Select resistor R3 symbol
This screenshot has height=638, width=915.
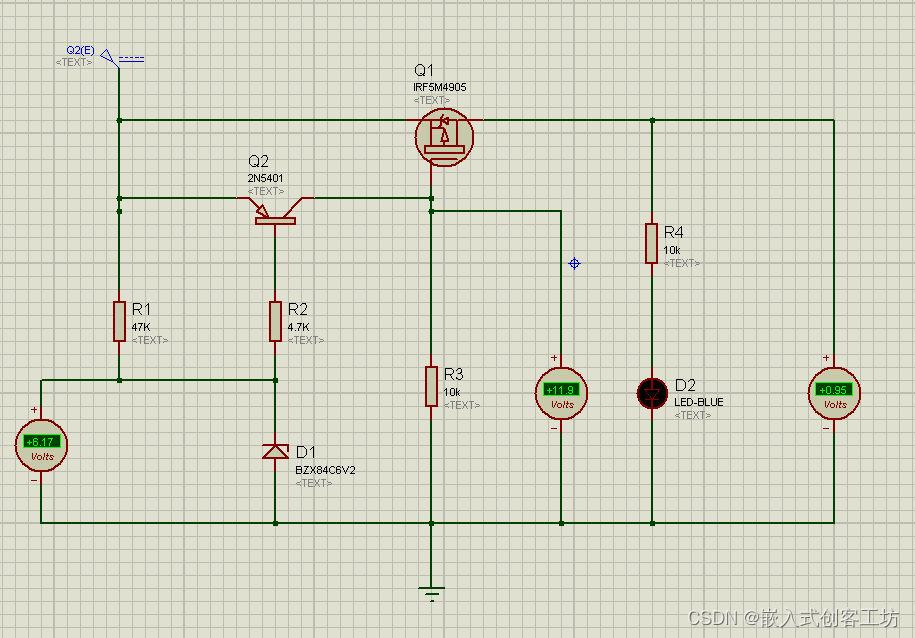click(431, 385)
